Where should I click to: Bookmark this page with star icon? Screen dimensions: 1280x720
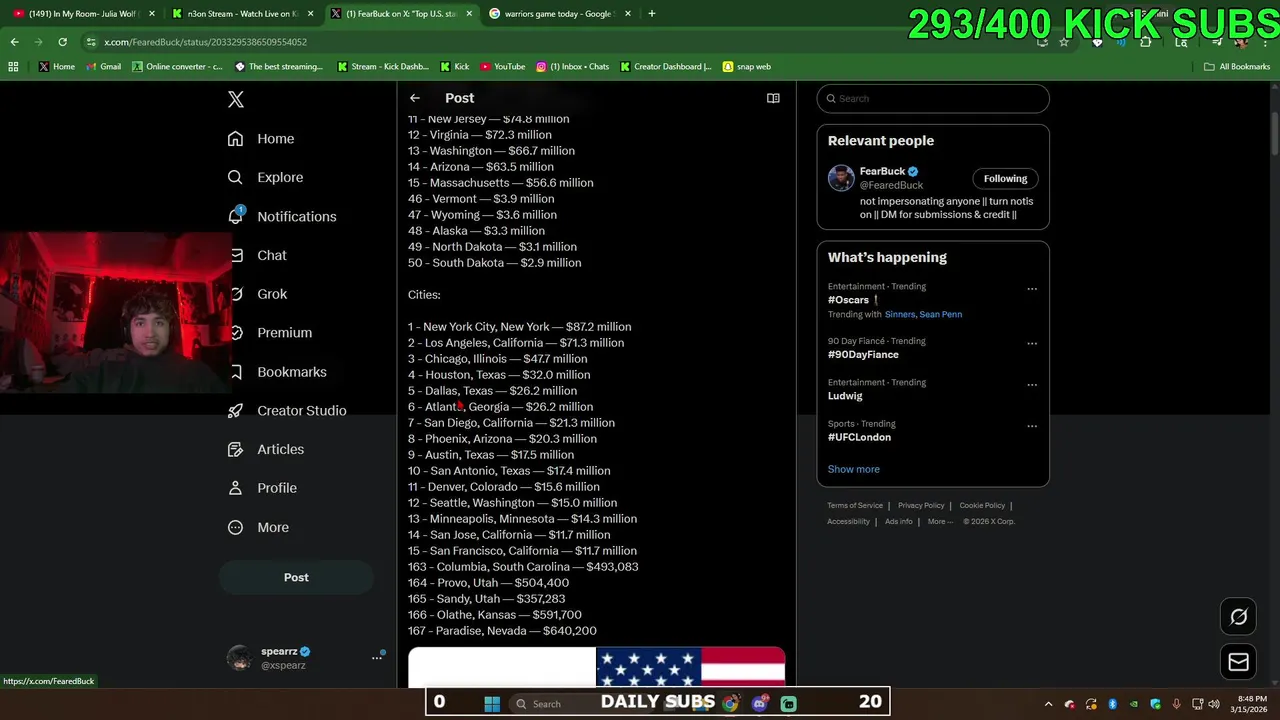(1064, 42)
